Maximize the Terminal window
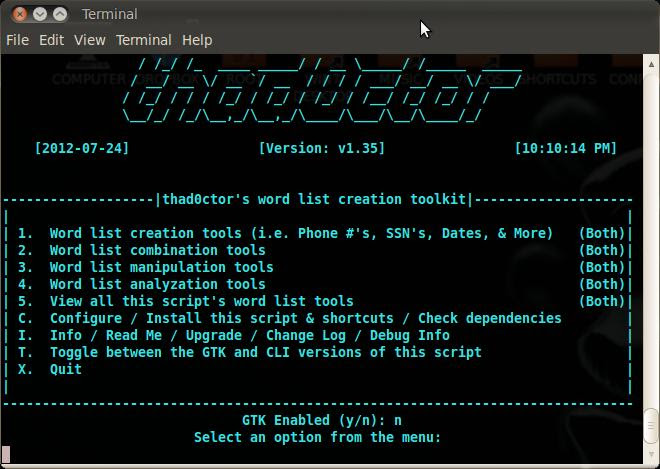This screenshot has width=660, height=469. [60, 14]
